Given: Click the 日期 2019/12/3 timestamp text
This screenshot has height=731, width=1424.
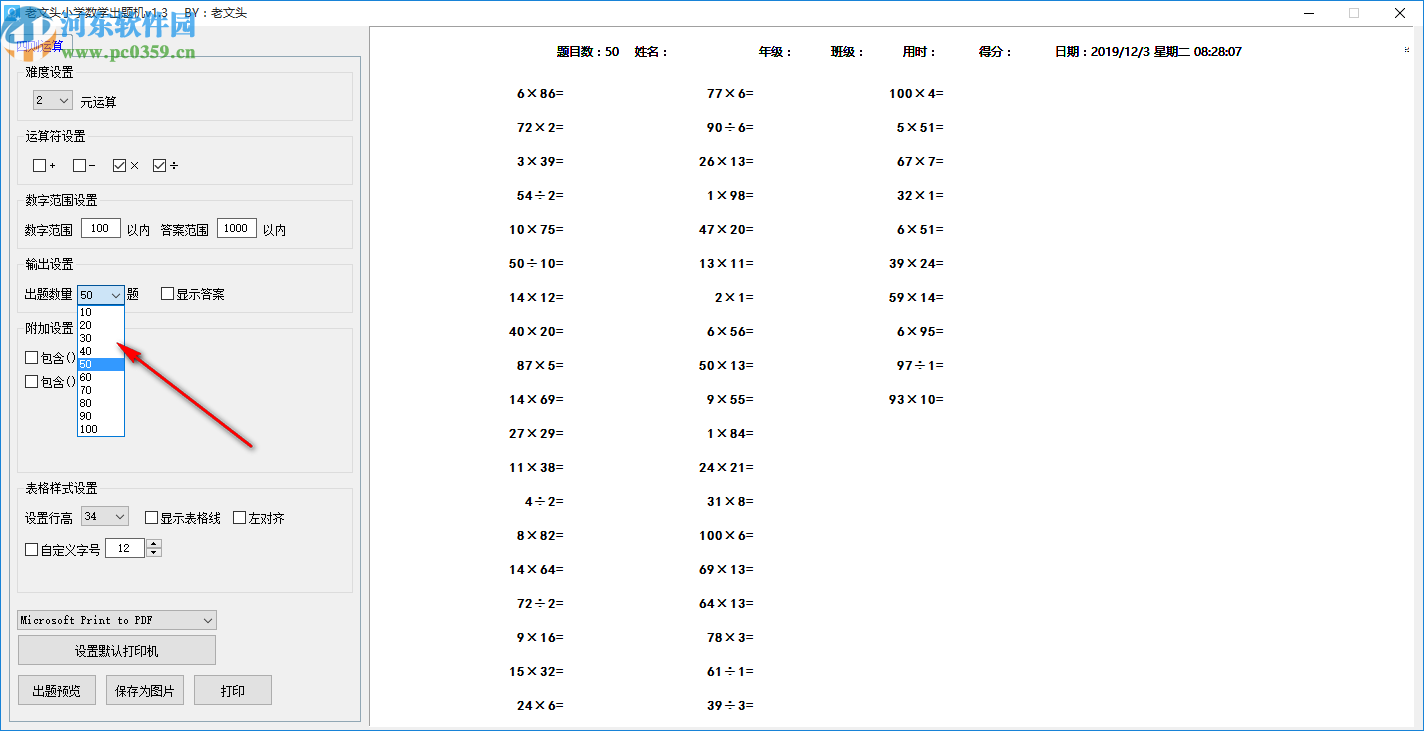Looking at the screenshot, I should [1148, 52].
